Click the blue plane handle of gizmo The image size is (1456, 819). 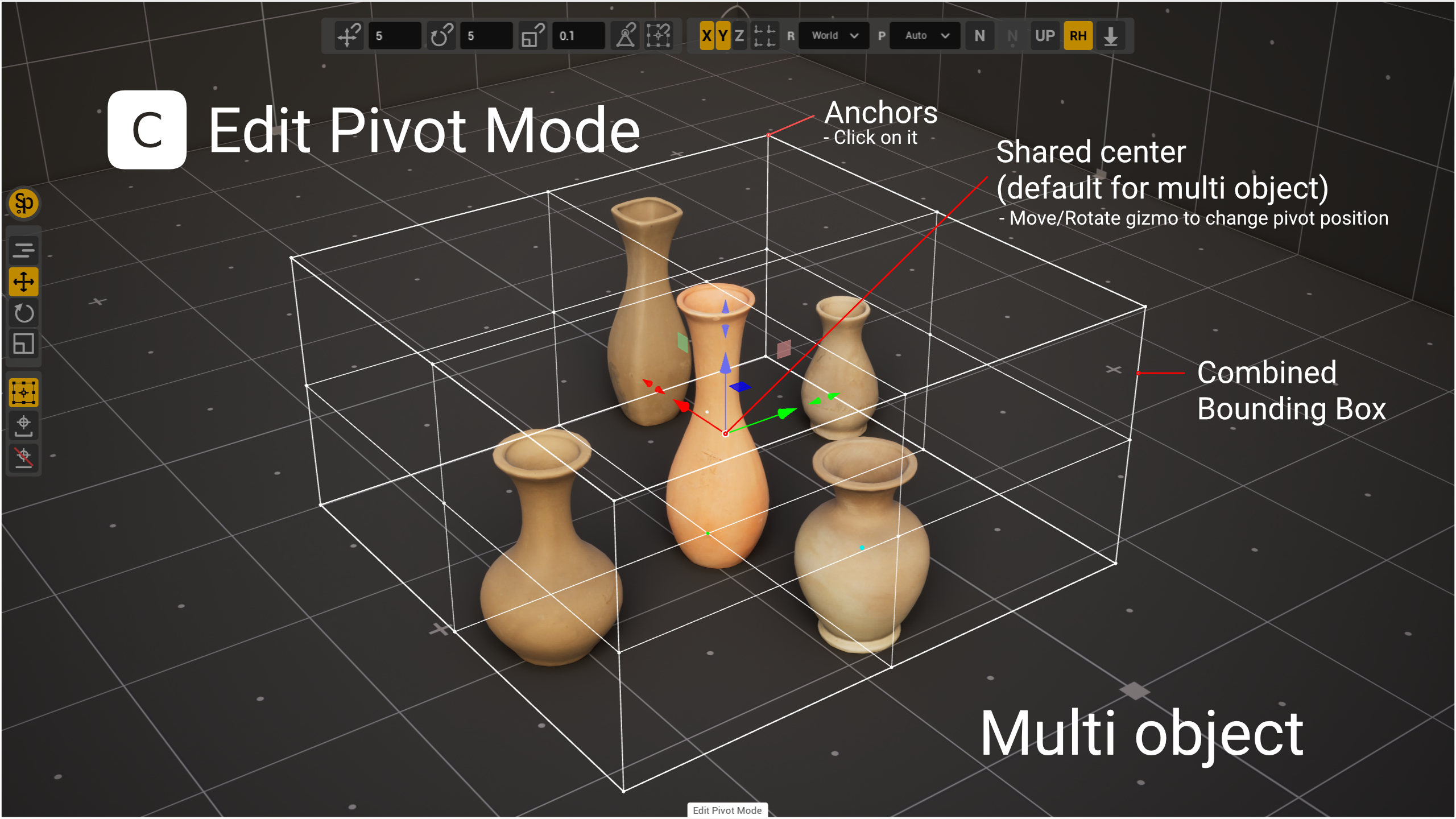[740, 387]
